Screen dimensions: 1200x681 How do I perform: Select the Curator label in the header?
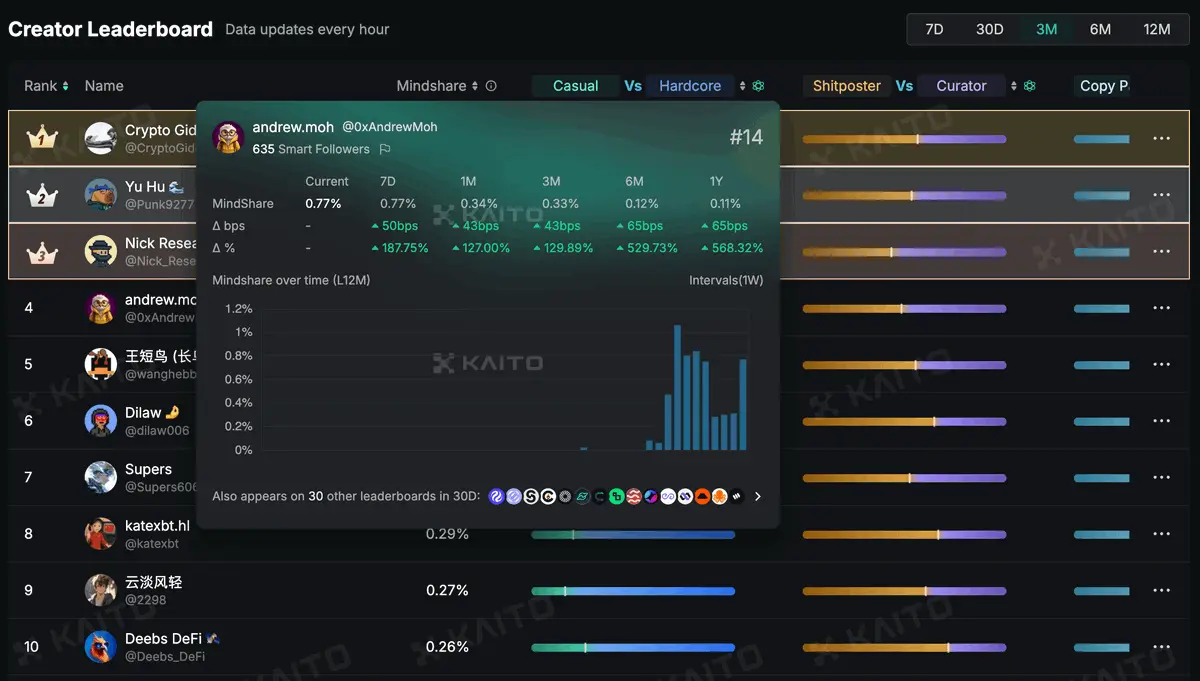click(x=962, y=86)
